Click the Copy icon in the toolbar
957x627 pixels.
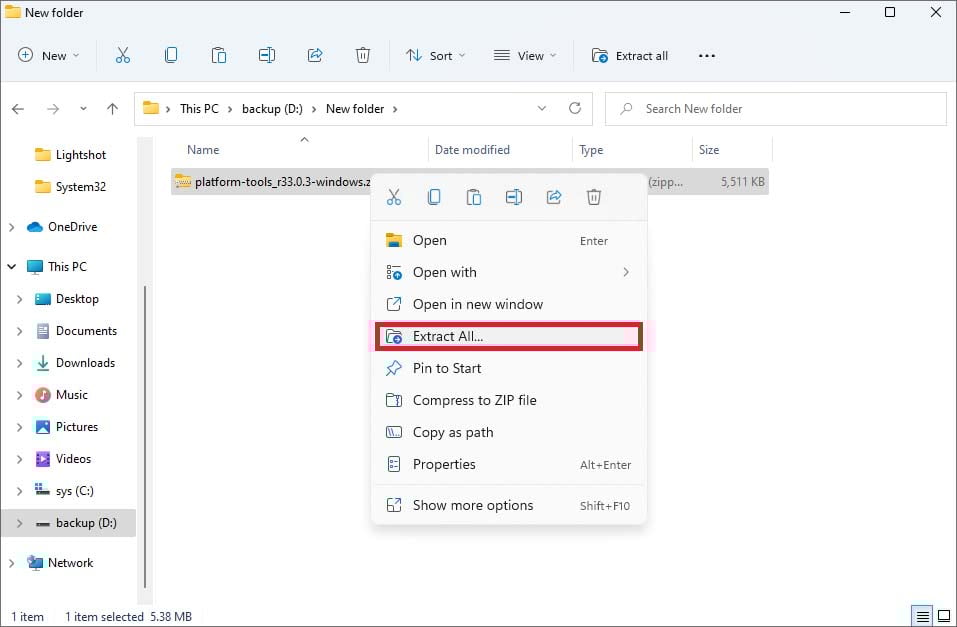click(x=171, y=56)
